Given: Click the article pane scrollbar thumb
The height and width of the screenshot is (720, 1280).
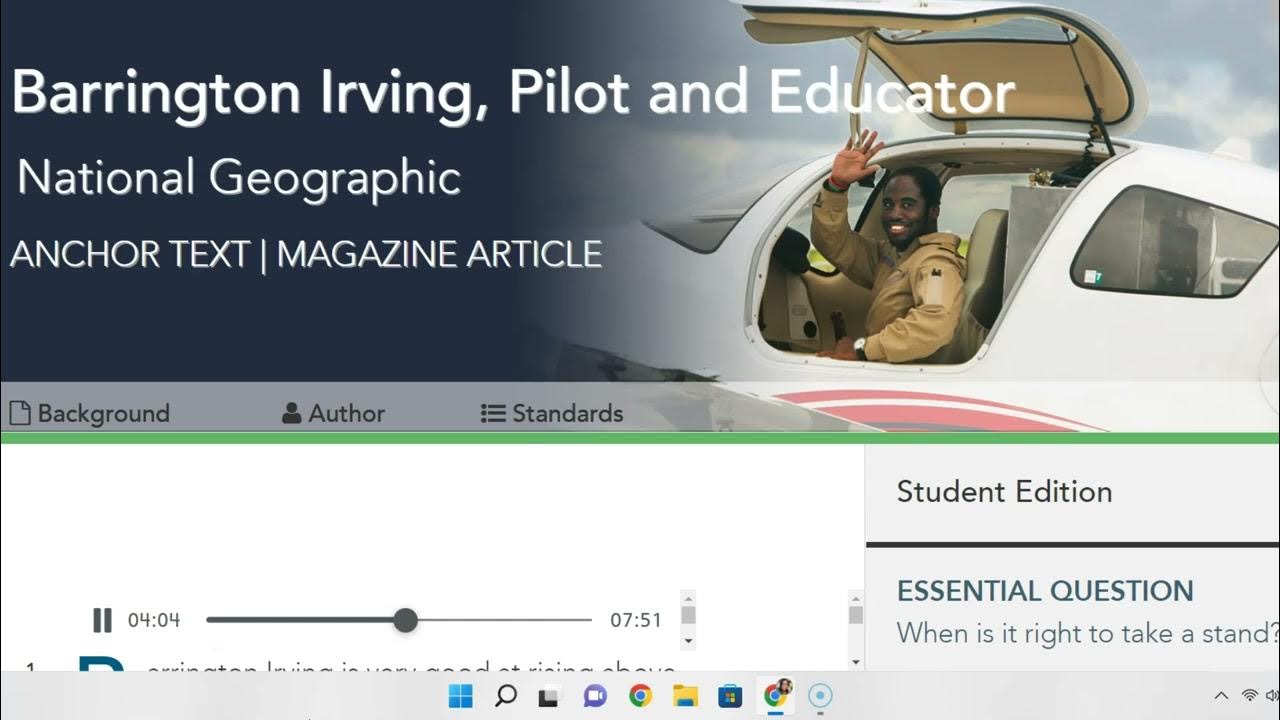Looking at the screenshot, I should tap(855, 614).
